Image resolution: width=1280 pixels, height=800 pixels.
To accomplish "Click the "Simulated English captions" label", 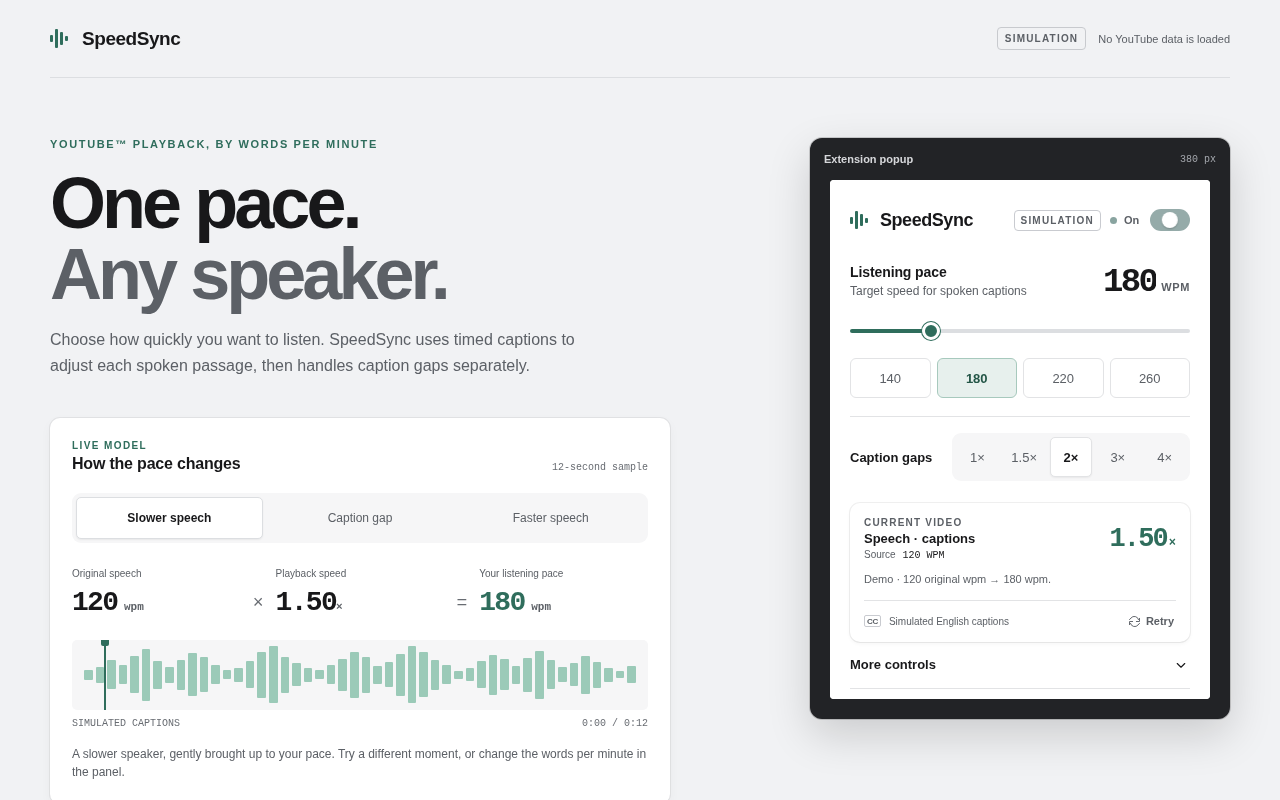I will (x=949, y=621).
